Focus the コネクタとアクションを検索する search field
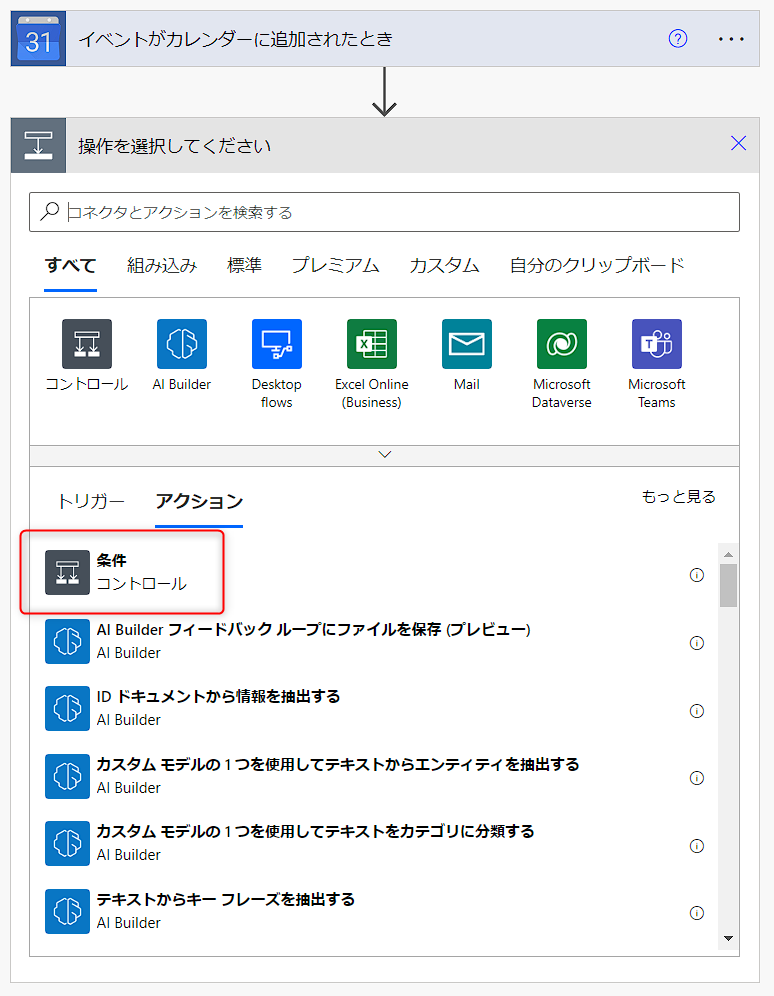Screen dimensions: 774x996 [384, 212]
